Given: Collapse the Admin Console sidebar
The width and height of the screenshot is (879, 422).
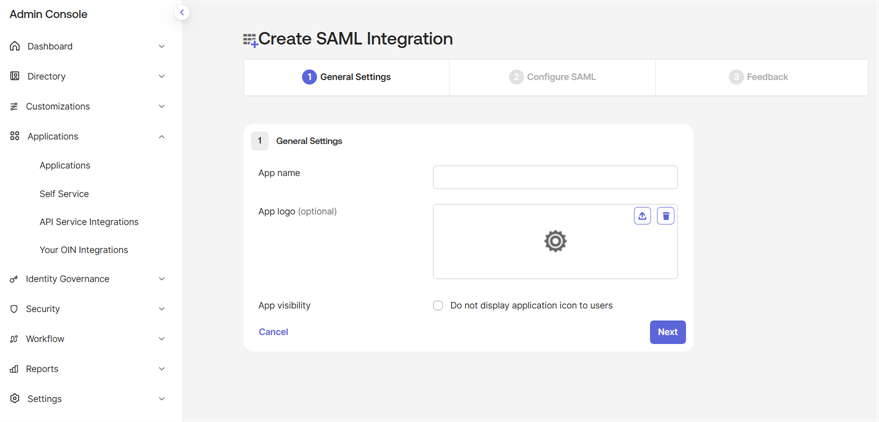Looking at the screenshot, I should (x=182, y=12).
